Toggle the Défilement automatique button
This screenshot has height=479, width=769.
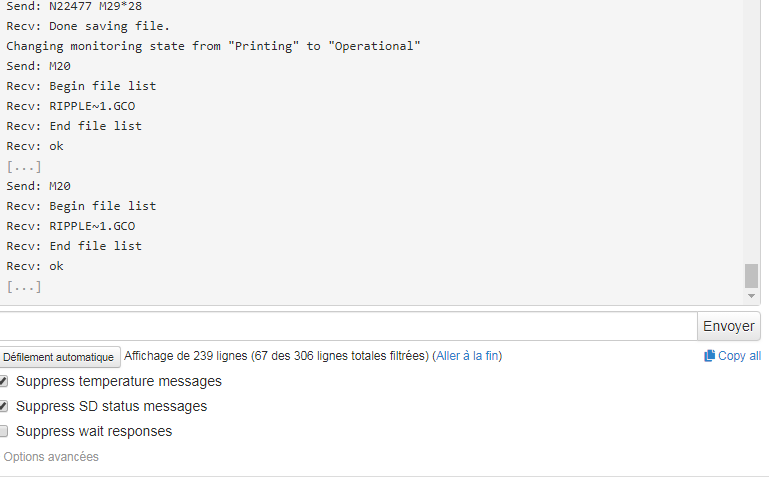[x=59, y=357]
